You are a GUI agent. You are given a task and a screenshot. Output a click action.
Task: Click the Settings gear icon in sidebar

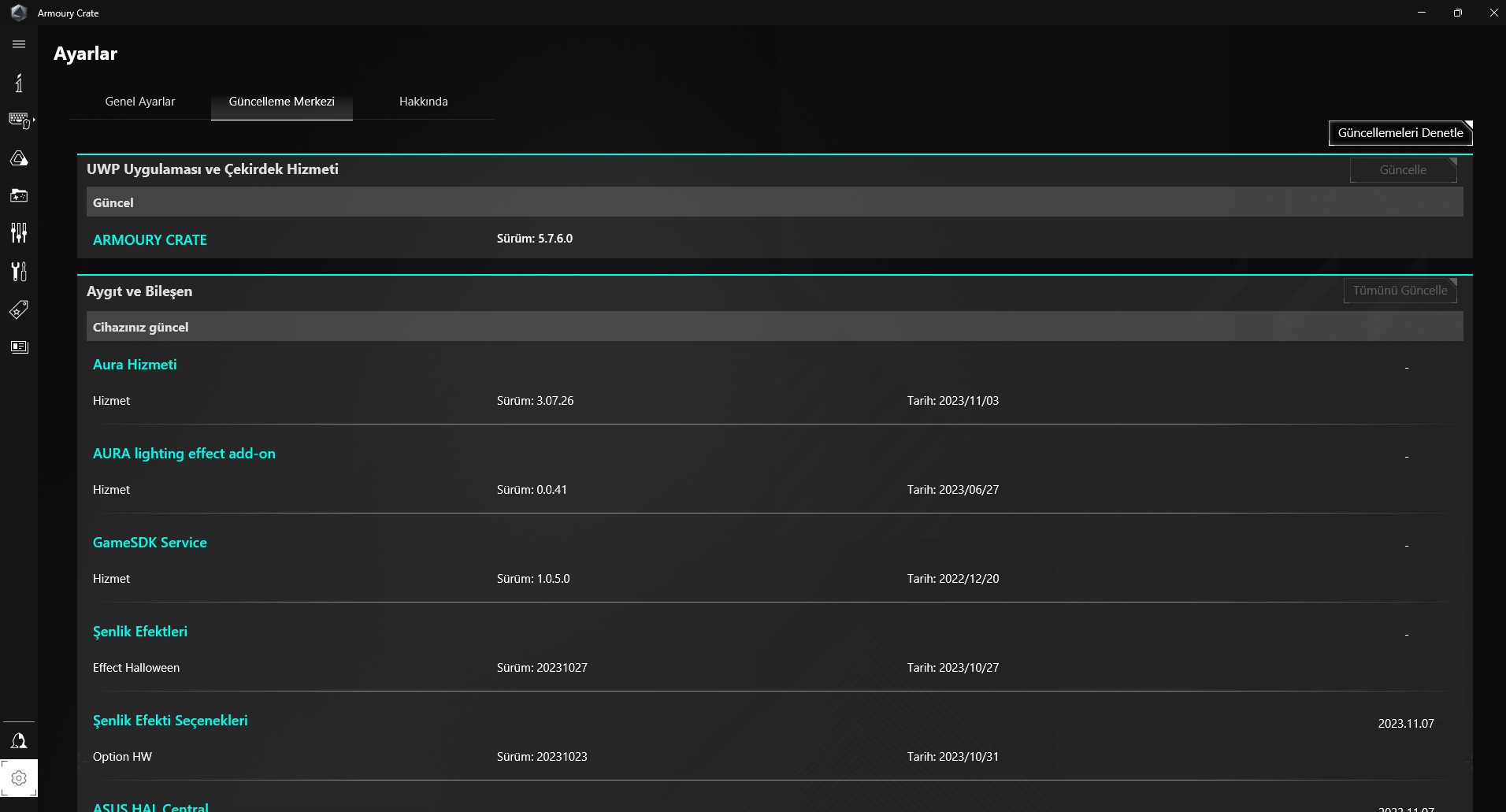pyautogui.click(x=19, y=778)
